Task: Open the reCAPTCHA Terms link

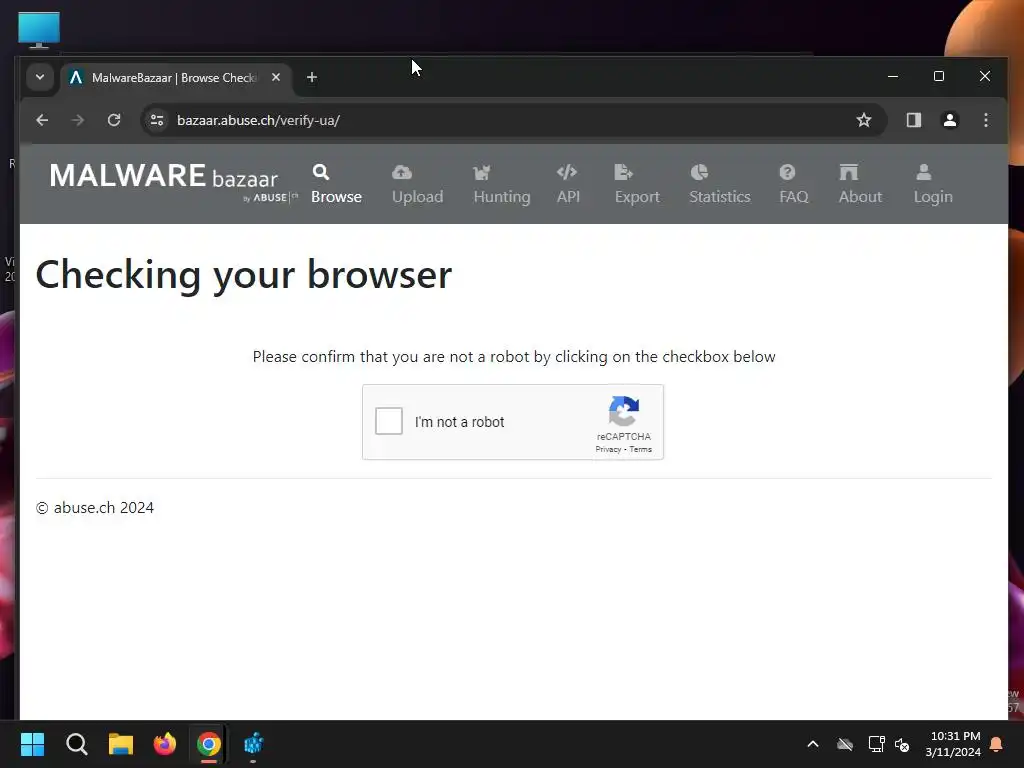Action: click(x=641, y=449)
